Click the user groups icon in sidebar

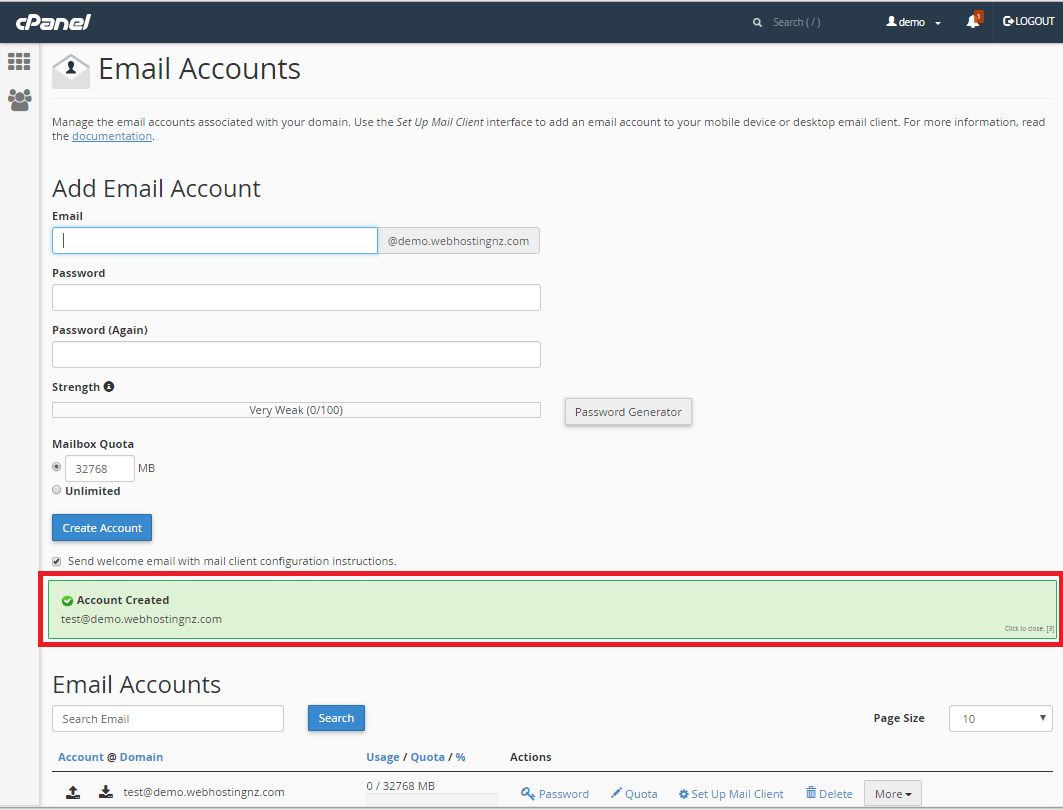click(18, 99)
